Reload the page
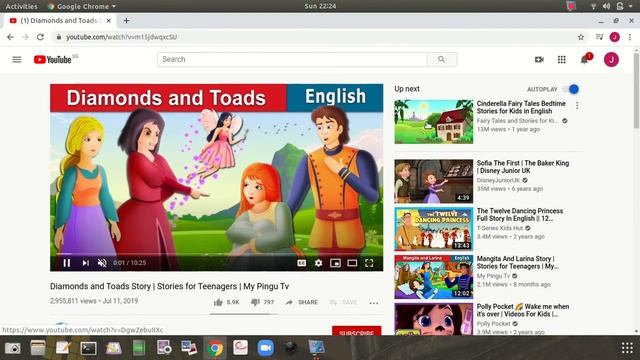 pyautogui.click(x=40, y=37)
